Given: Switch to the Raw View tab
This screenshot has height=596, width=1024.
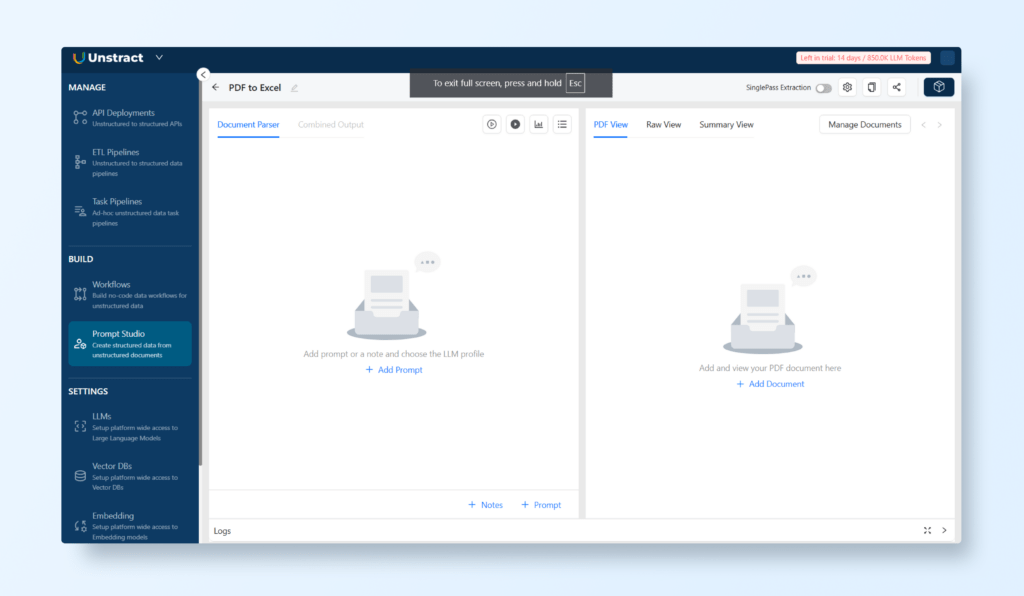Looking at the screenshot, I should [x=663, y=125].
